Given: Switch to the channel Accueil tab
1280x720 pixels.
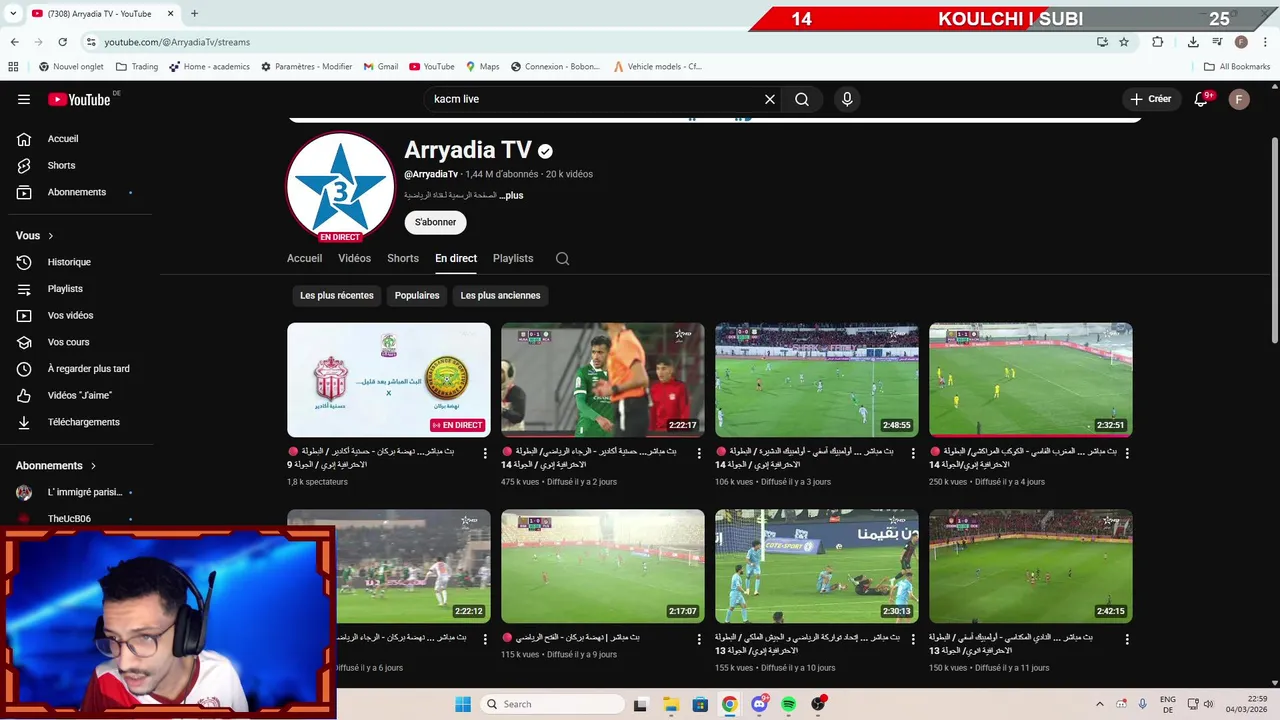Looking at the screenshot, I should 305,258.
